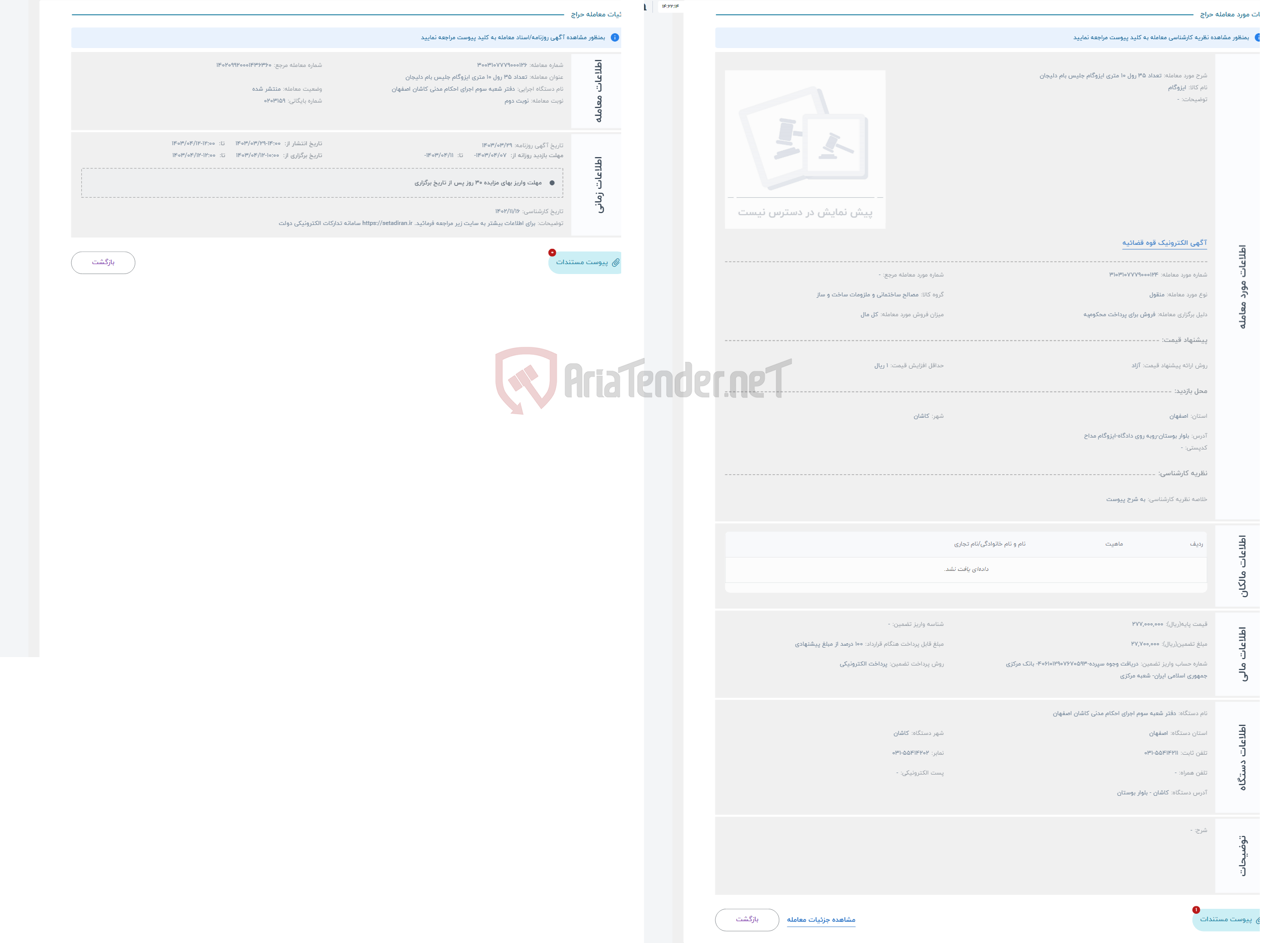This screenshot has height=943, width=1288.
Task: Click the مشاهده جزییات معامله button
Action: point(822,919)
